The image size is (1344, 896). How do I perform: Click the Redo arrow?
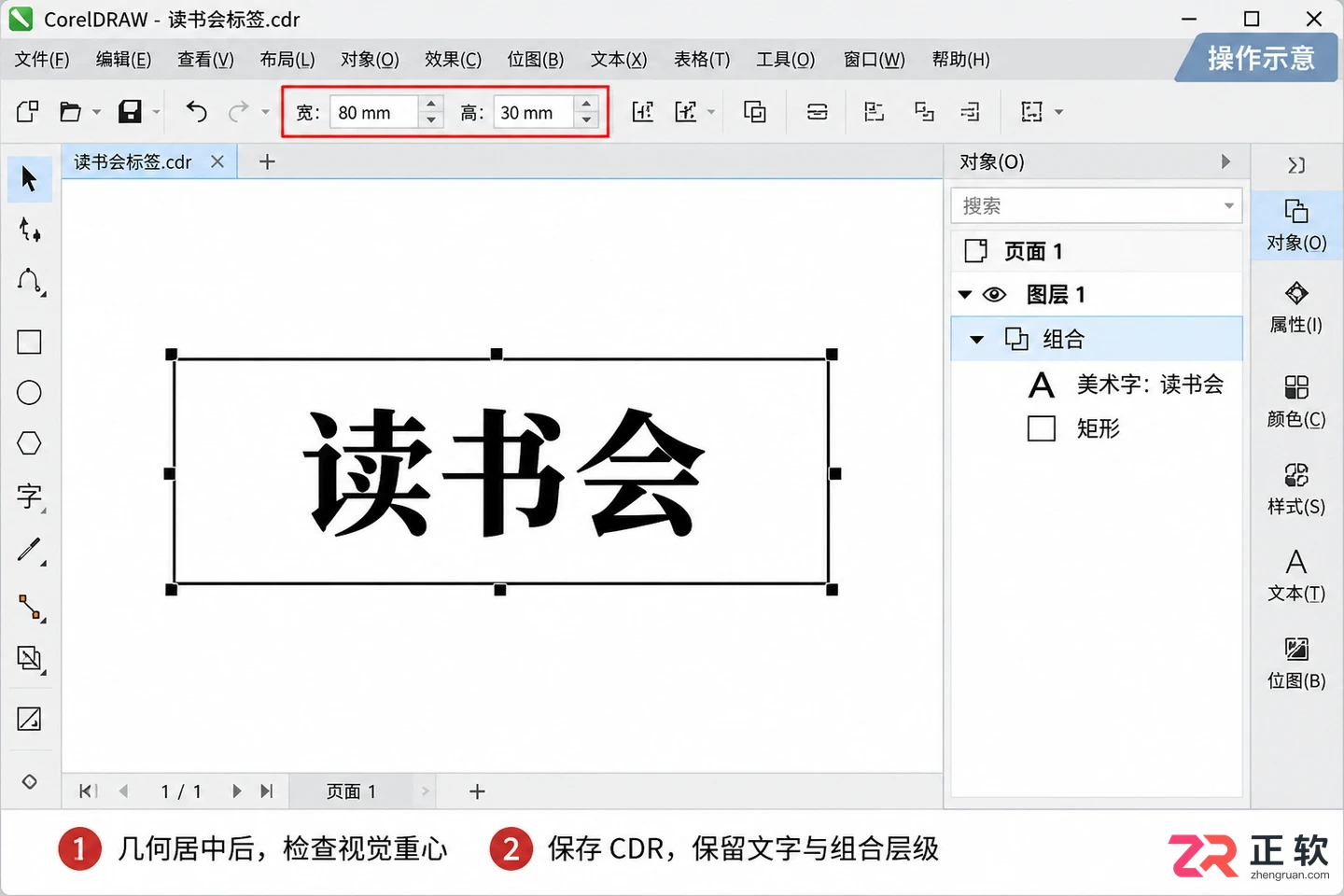[239, 112]
